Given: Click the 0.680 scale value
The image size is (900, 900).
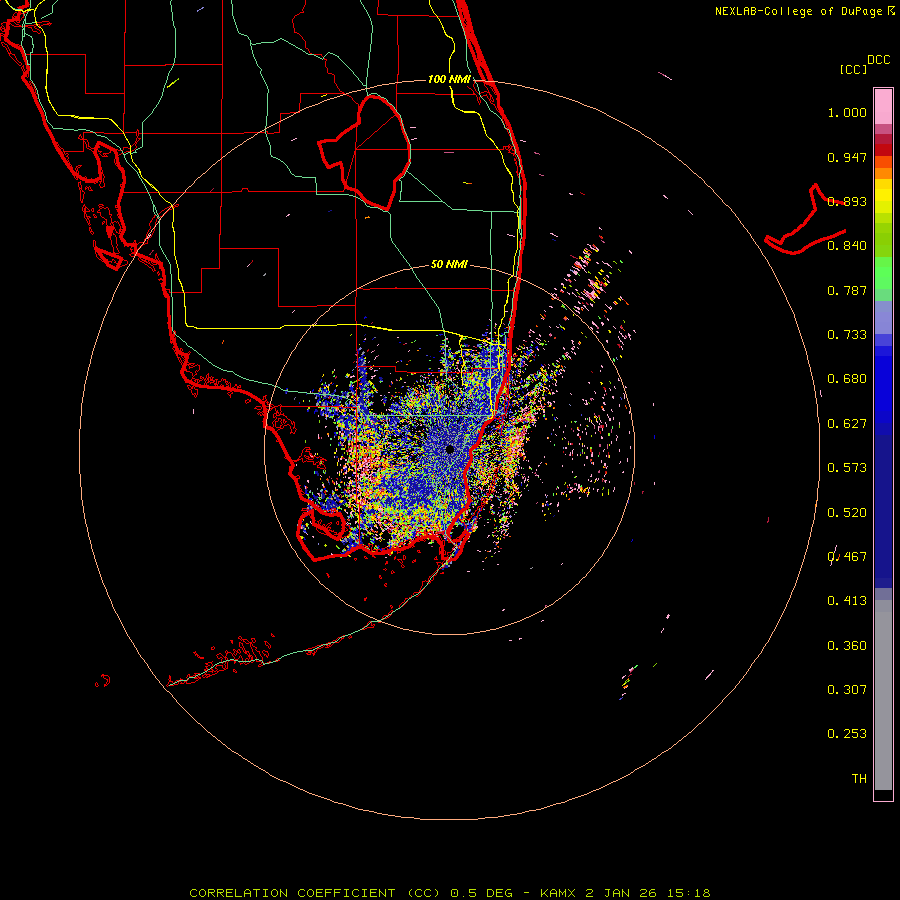Looking at the screenshot, I should pos(847,379).
